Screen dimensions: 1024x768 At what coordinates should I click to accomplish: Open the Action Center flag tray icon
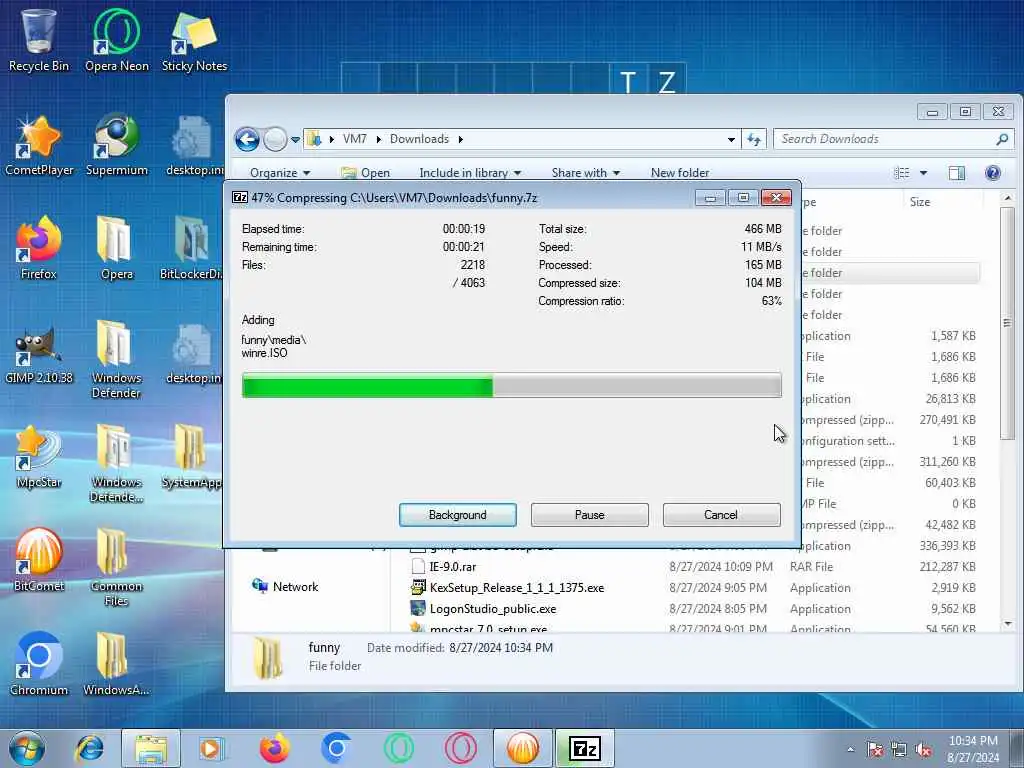874,749
